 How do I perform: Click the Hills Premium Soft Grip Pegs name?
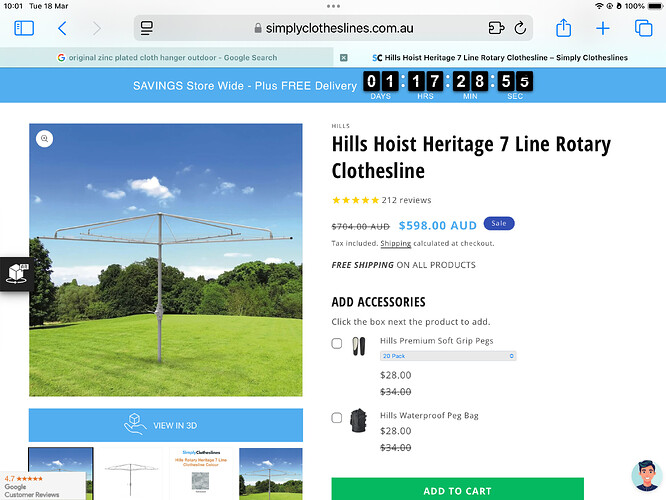click(437, 341)
